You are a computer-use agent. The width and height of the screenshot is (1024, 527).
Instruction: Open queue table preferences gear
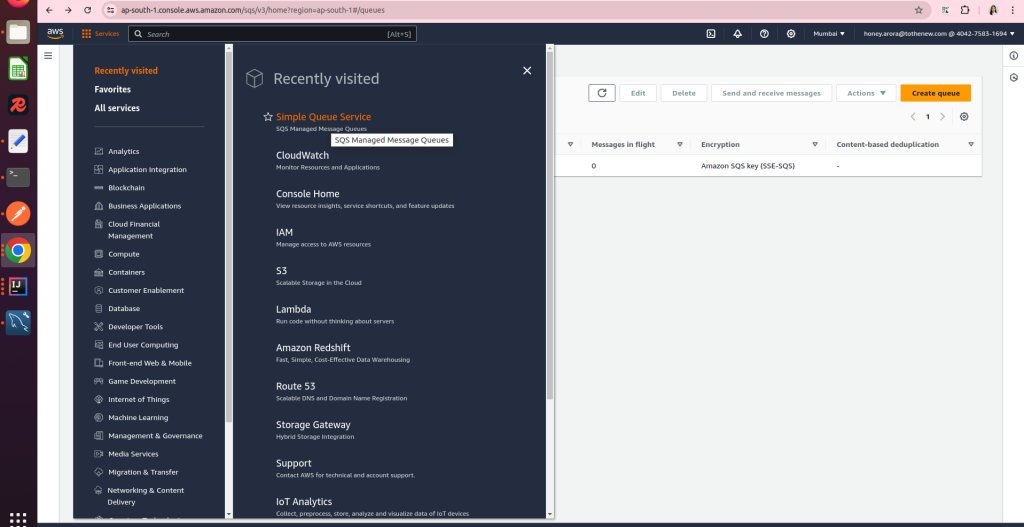coord(964,117)
